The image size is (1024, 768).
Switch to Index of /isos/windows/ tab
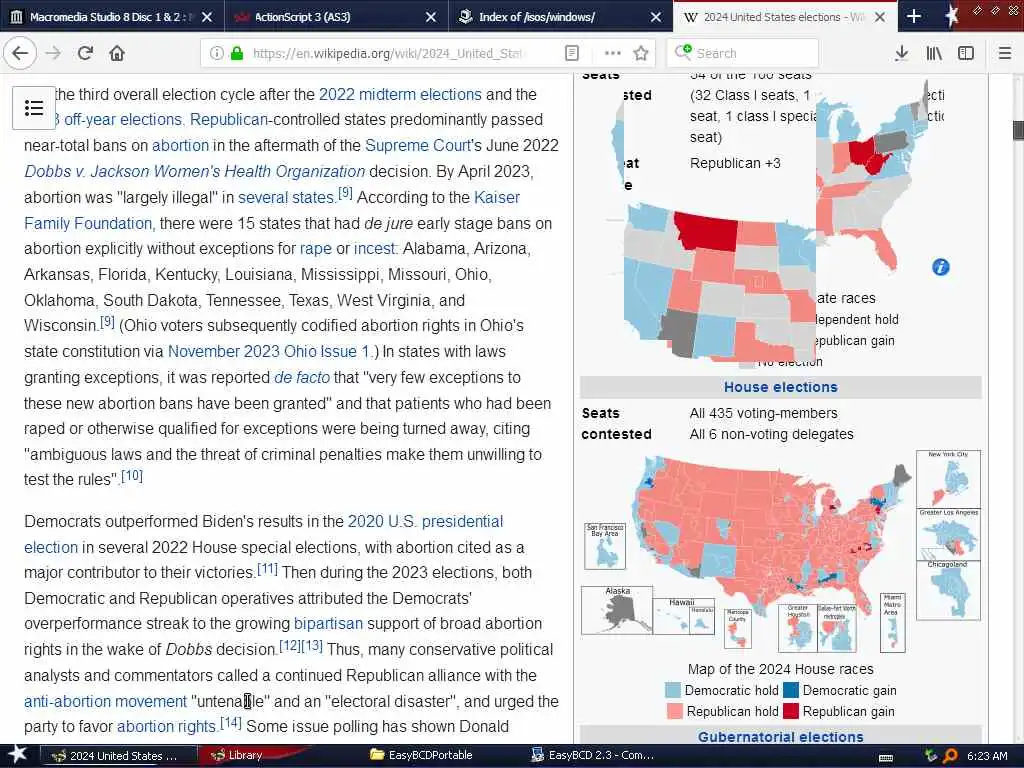pos(561,17)
